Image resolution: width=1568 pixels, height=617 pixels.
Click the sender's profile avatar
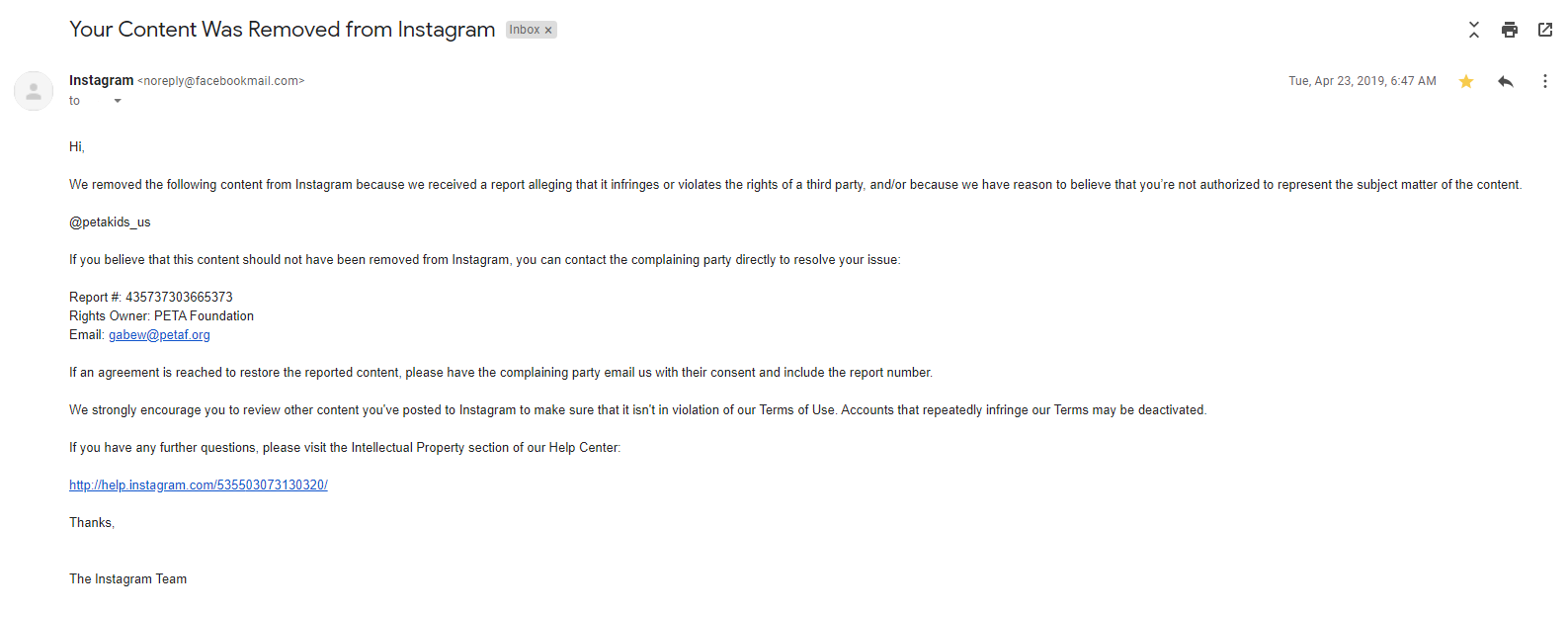click(x=34, y=91)
